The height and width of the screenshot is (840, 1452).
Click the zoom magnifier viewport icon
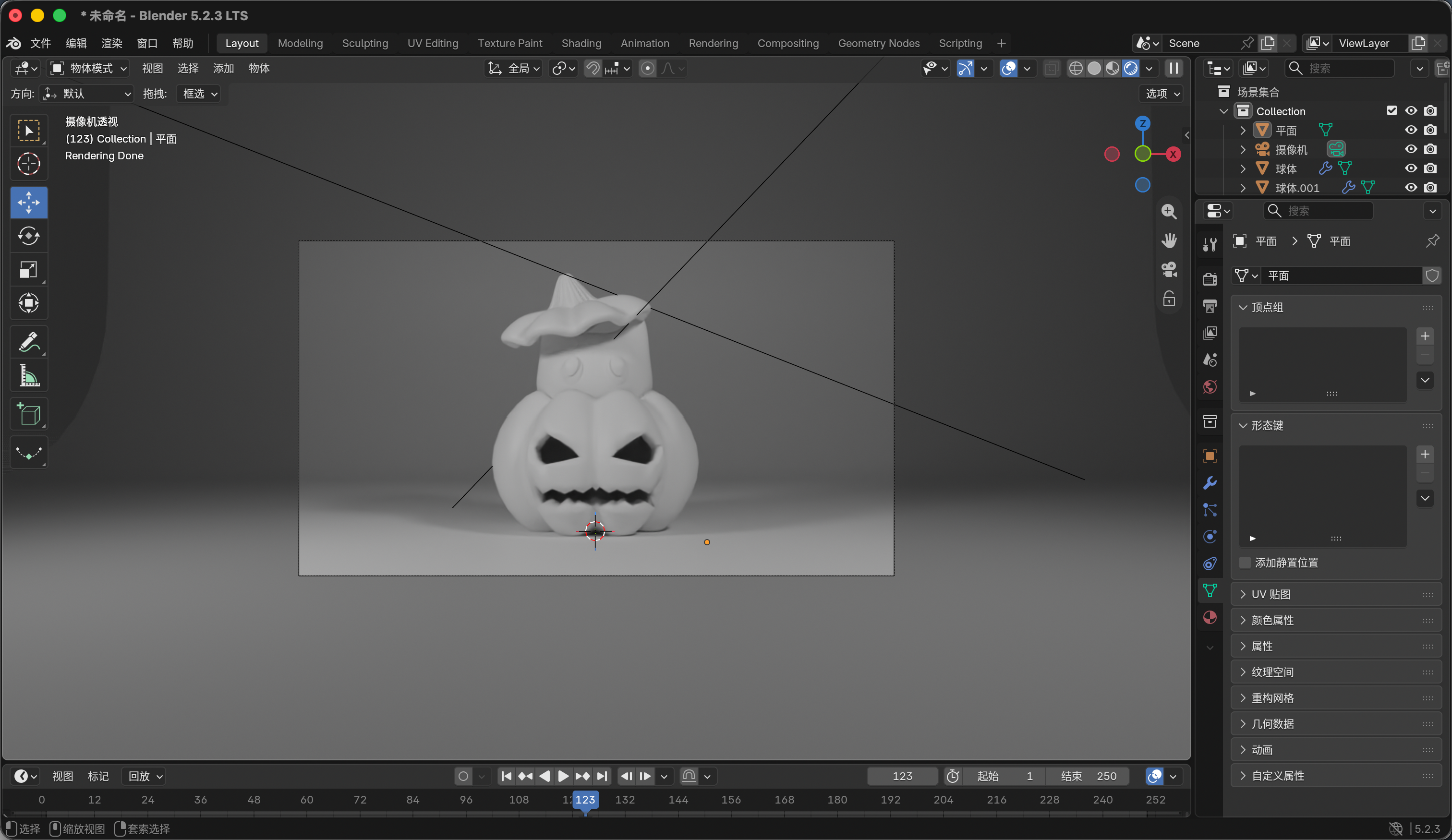pyautogui.click(x=1169, y=212)
